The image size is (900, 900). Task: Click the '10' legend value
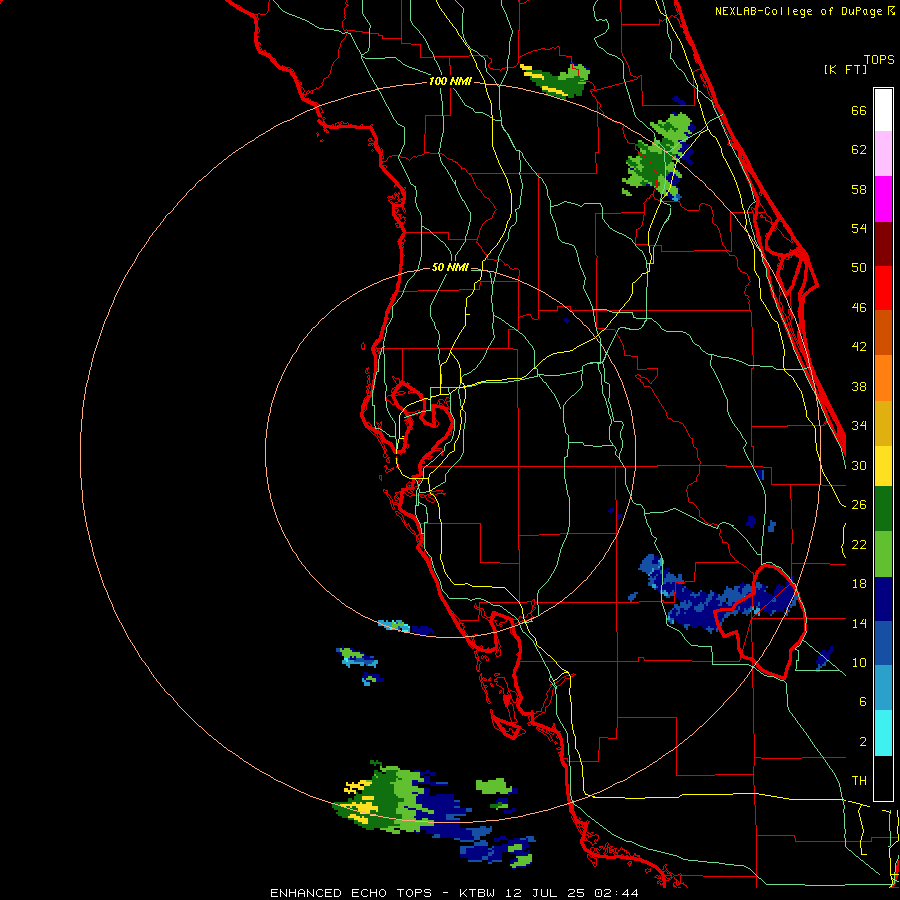859,662
